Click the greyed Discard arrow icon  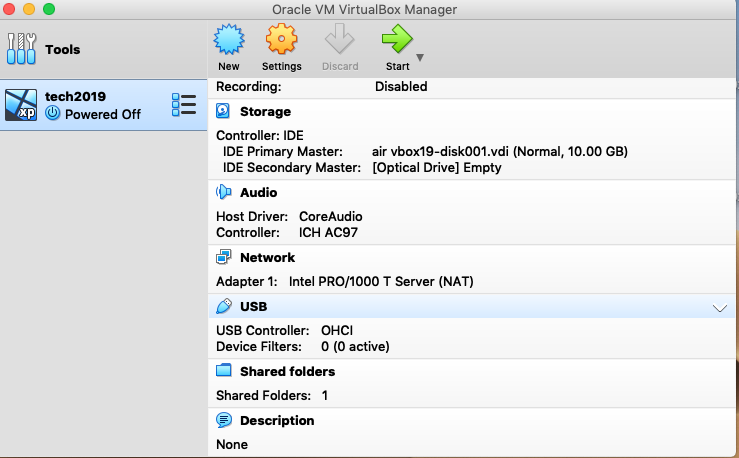[339, 39]
